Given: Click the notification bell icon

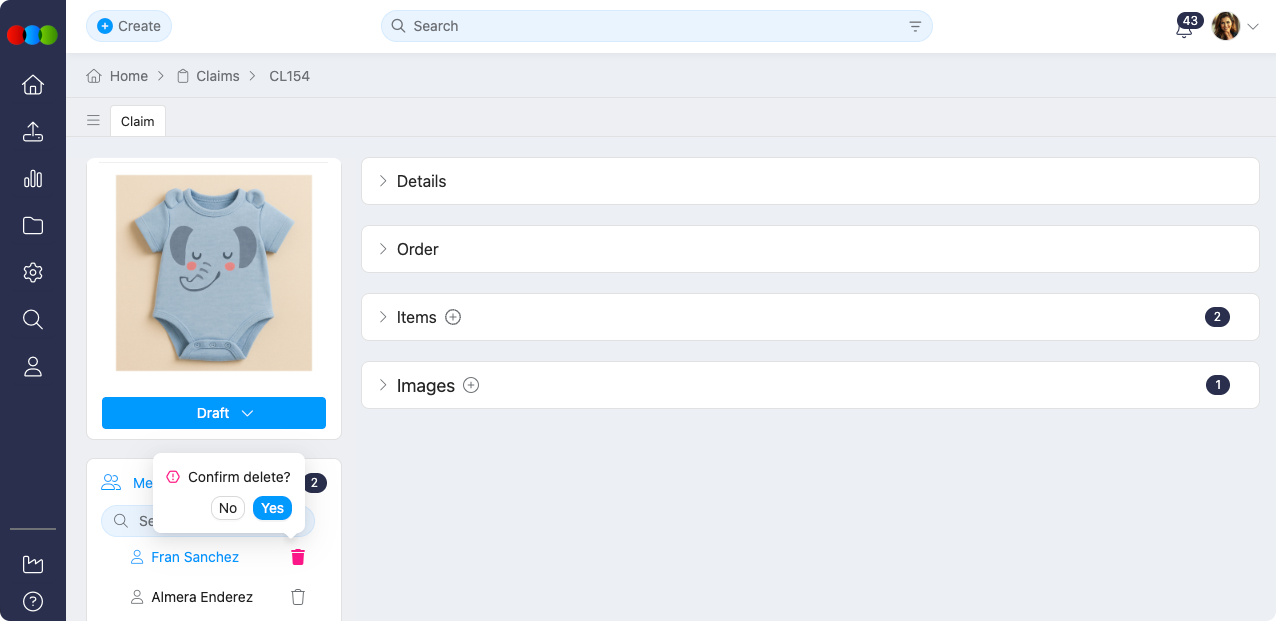Looking at the screenshot, I should [x=1184, y=28].
